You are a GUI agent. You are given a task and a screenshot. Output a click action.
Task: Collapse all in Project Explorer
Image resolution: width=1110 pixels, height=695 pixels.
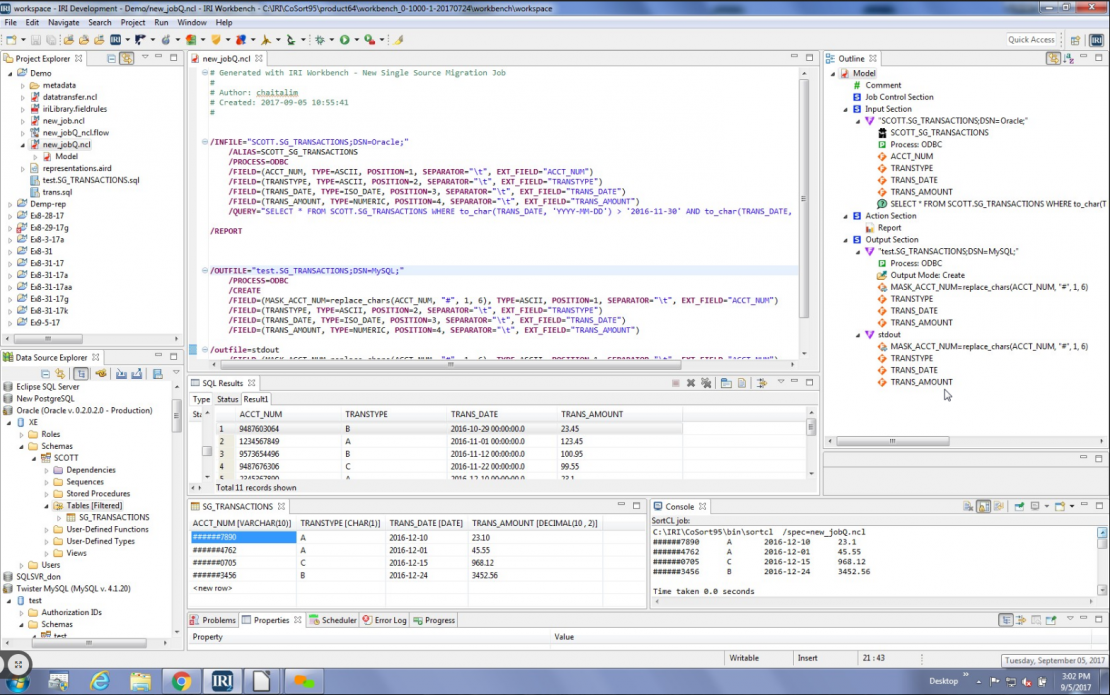(x=111, y=59)
